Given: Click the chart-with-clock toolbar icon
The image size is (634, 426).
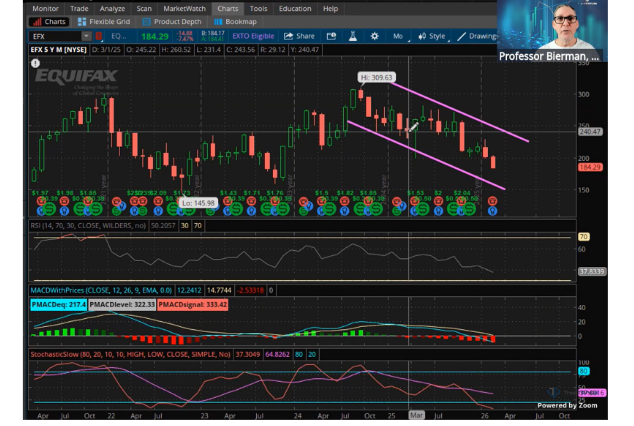Looking at the screenshot, I should 331,36.
